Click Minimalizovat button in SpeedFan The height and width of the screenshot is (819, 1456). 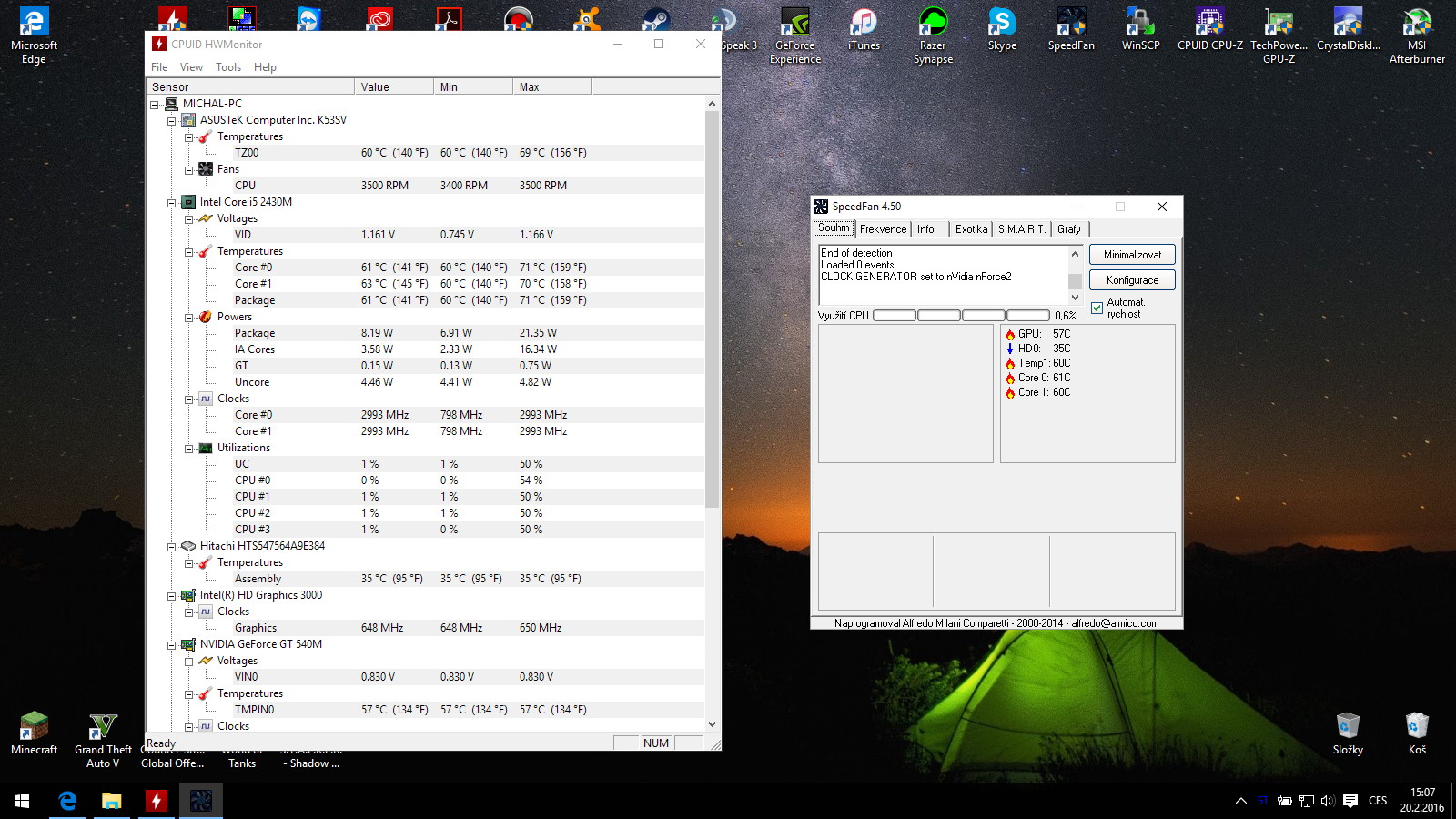pos(1132,255)
